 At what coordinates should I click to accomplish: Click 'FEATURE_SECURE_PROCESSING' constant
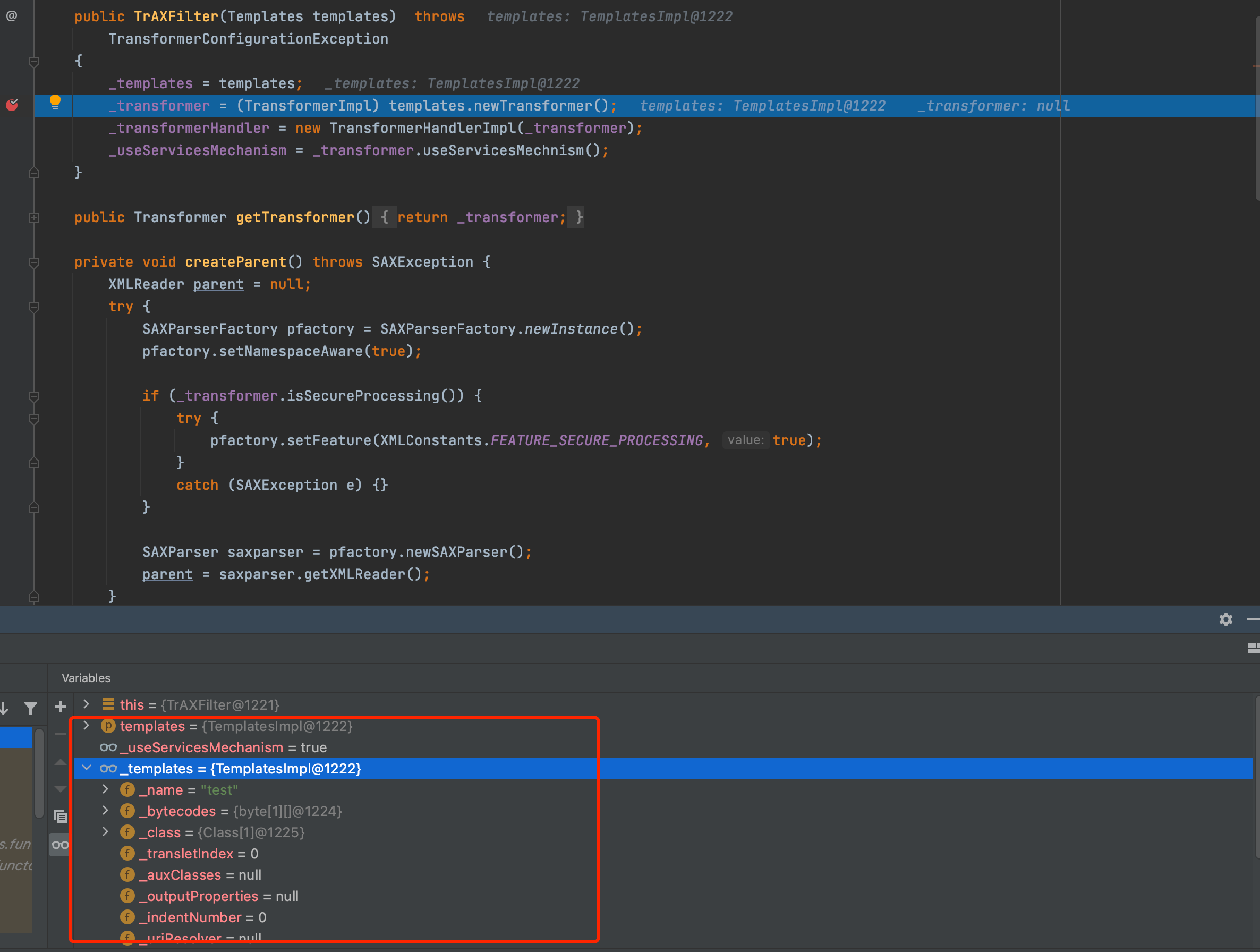[597, 440]
